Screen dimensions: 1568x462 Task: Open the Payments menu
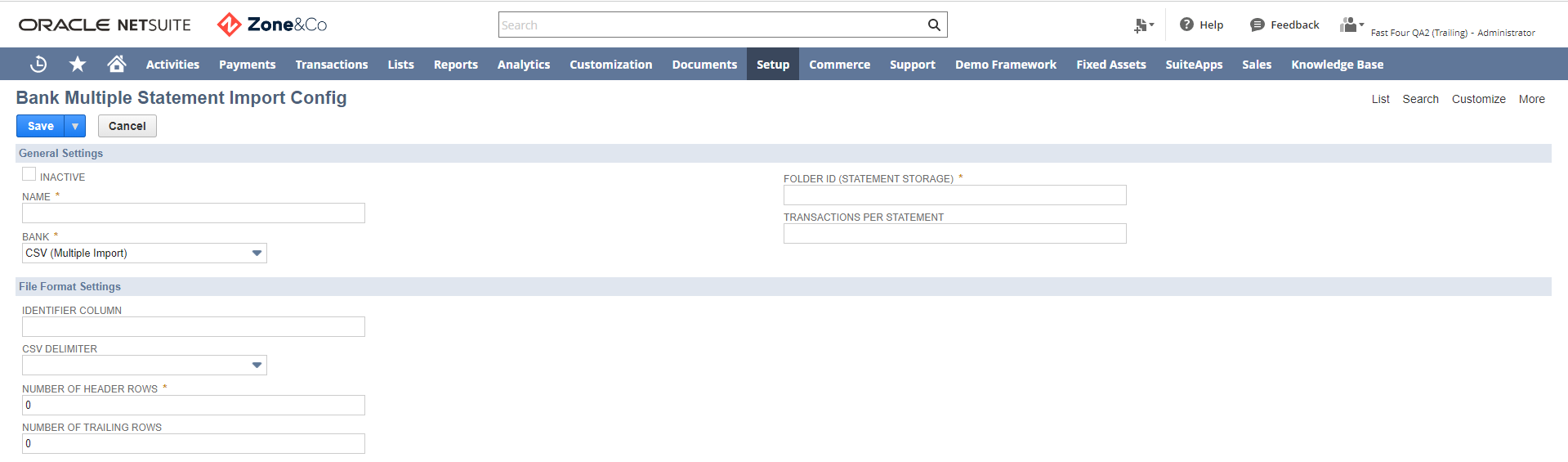(x=247, y=64)
